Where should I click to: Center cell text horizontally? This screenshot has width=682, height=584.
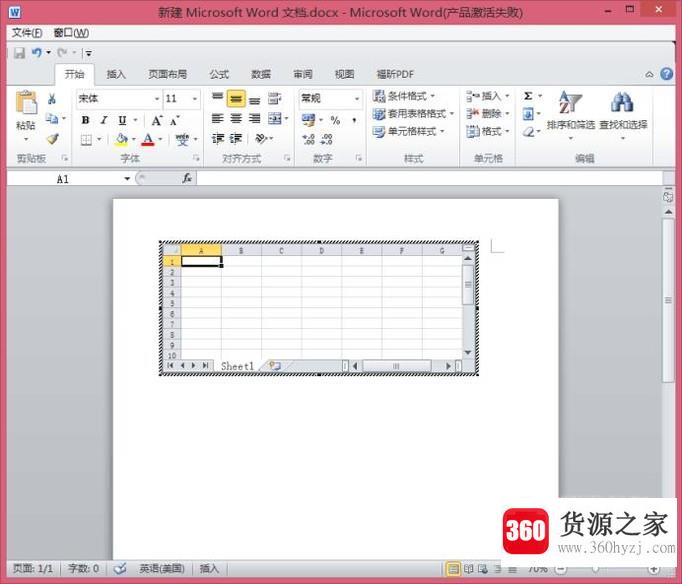point(236,118)
